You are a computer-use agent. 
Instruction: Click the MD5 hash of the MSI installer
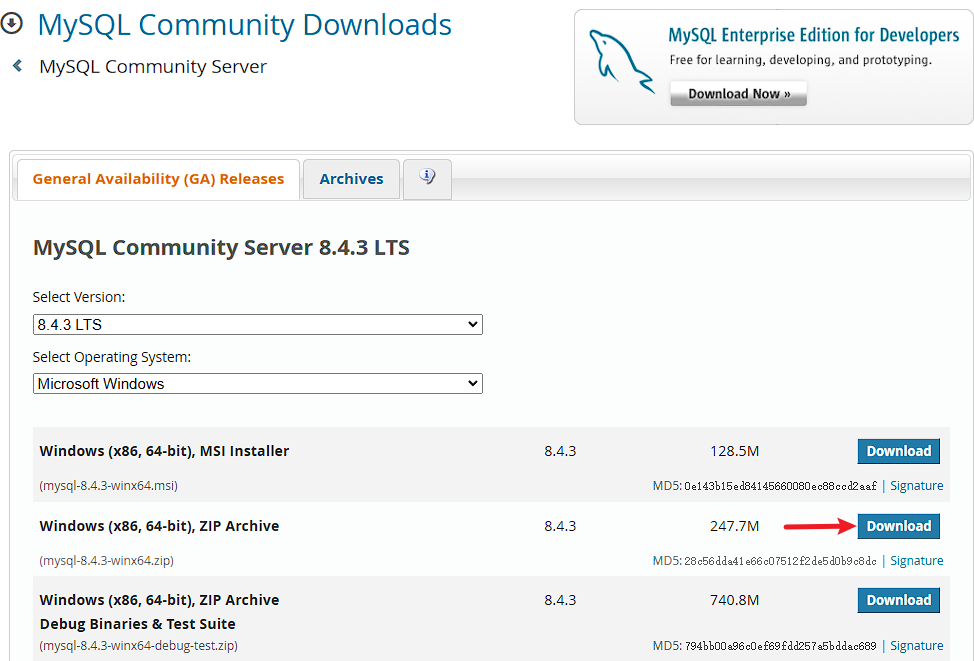click(x=780, y=486)
